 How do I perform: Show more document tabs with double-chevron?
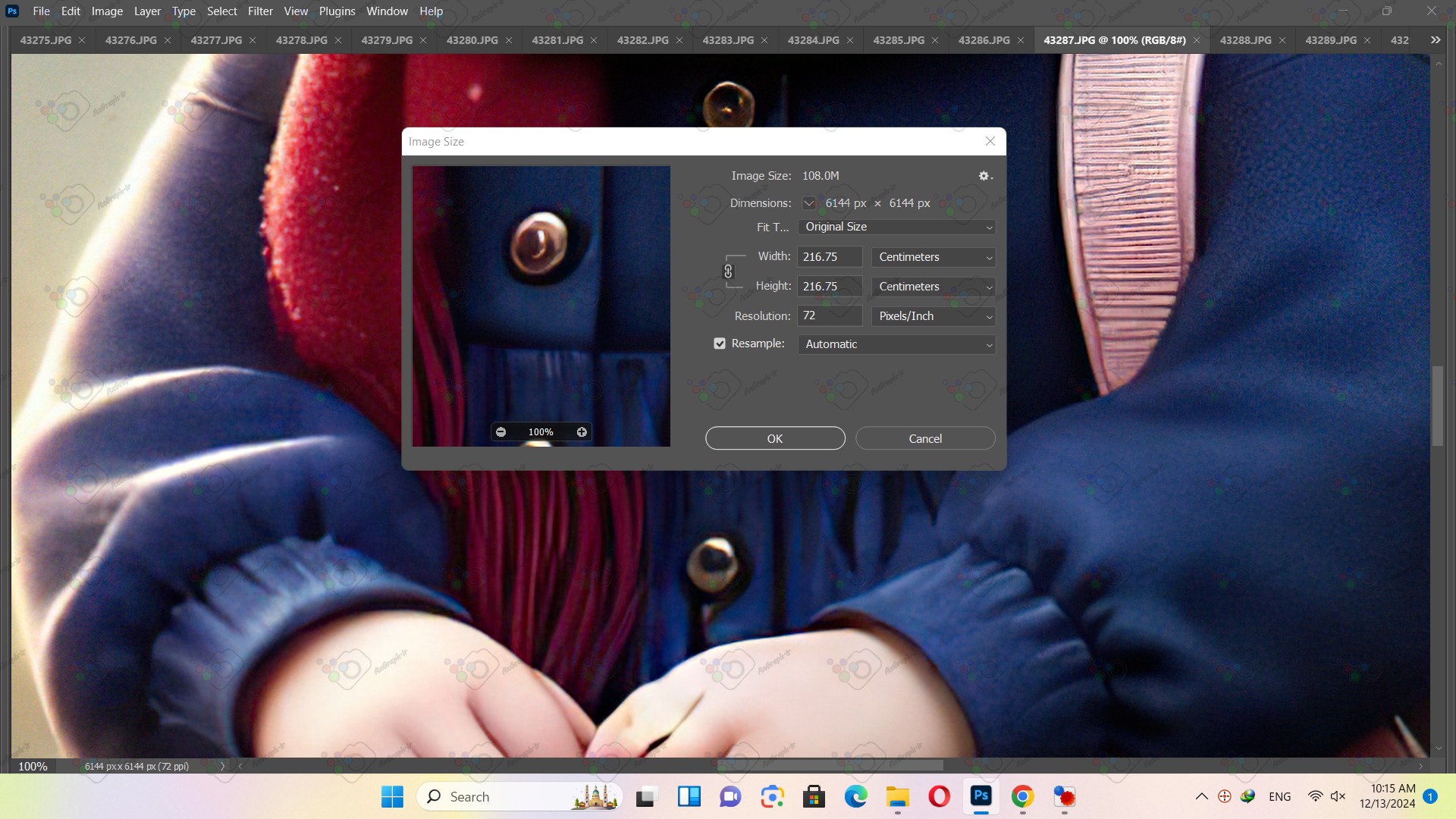[x=1435, y=40]
